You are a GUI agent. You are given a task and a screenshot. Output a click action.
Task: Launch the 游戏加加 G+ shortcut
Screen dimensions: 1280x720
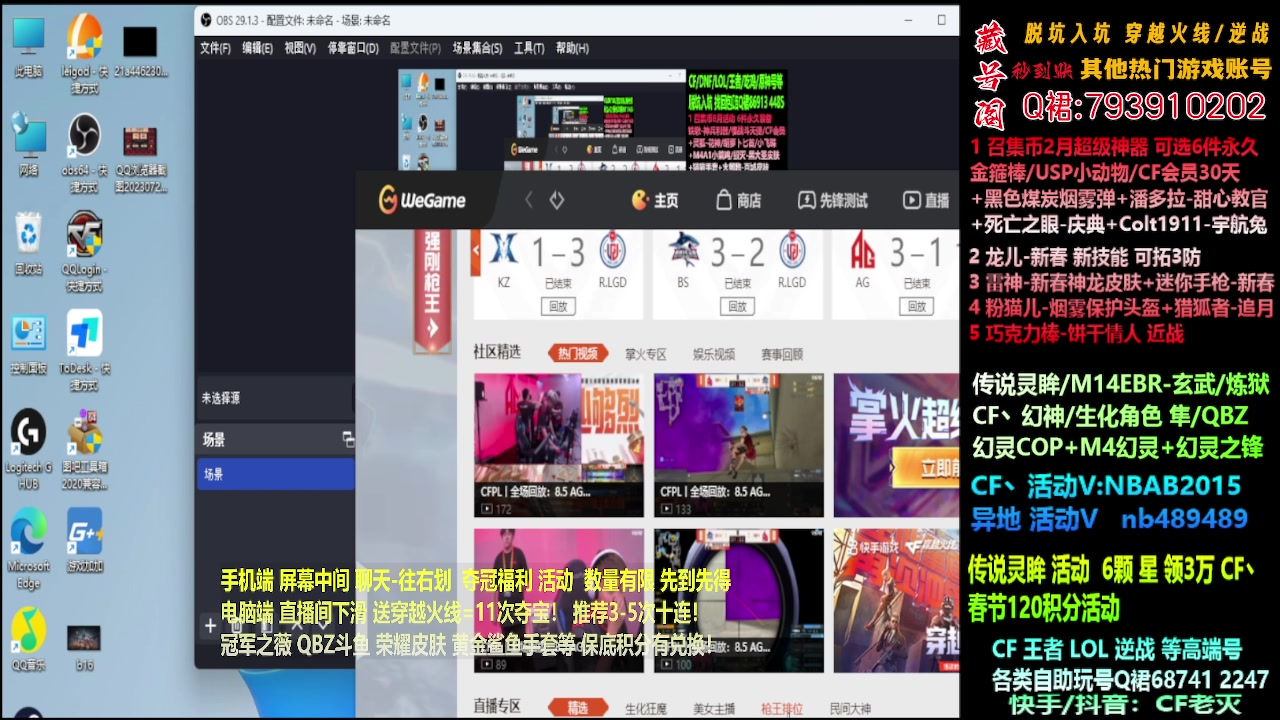(x=85, y=540)
